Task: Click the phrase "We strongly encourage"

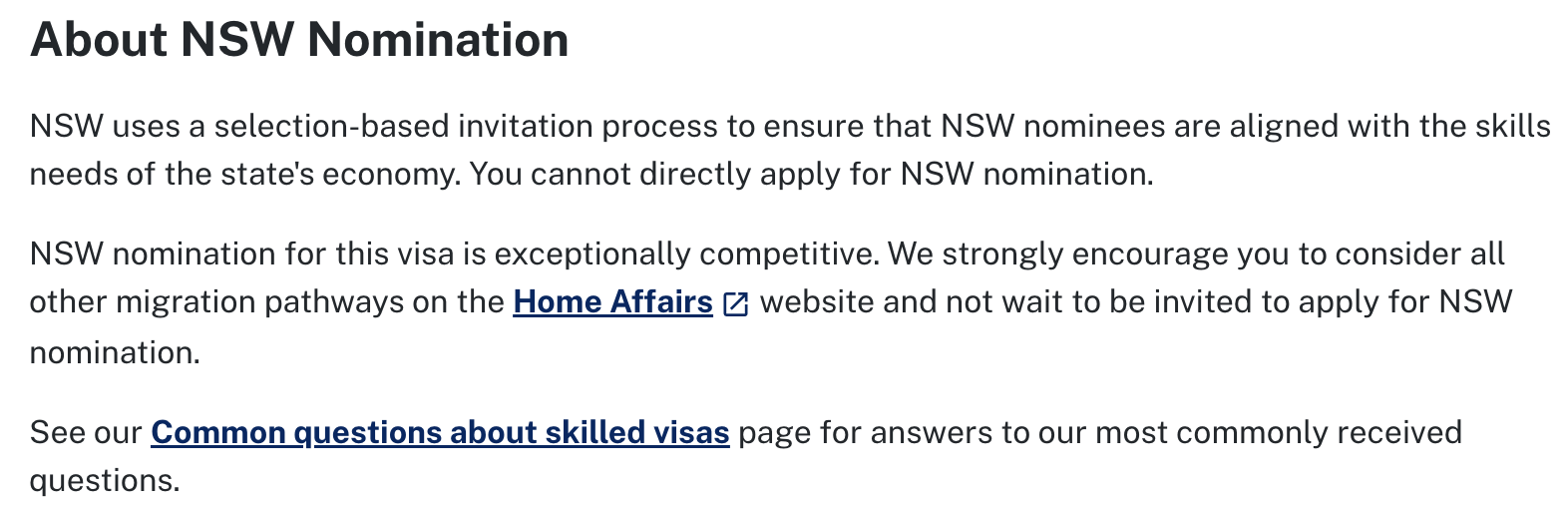Action: pyautogui.click(x=1057, y=254)
